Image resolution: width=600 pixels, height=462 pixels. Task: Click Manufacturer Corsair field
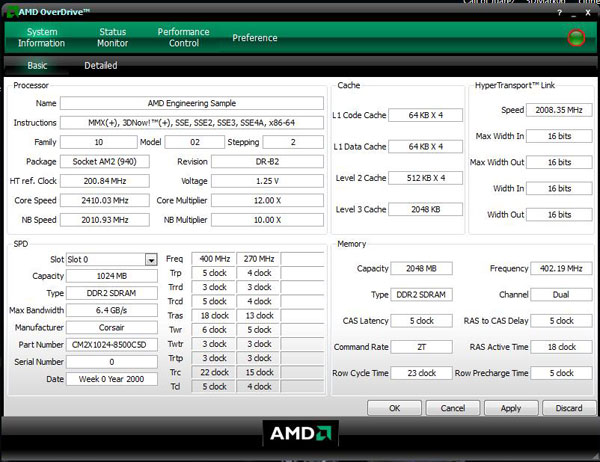click(x=112, y=328)
